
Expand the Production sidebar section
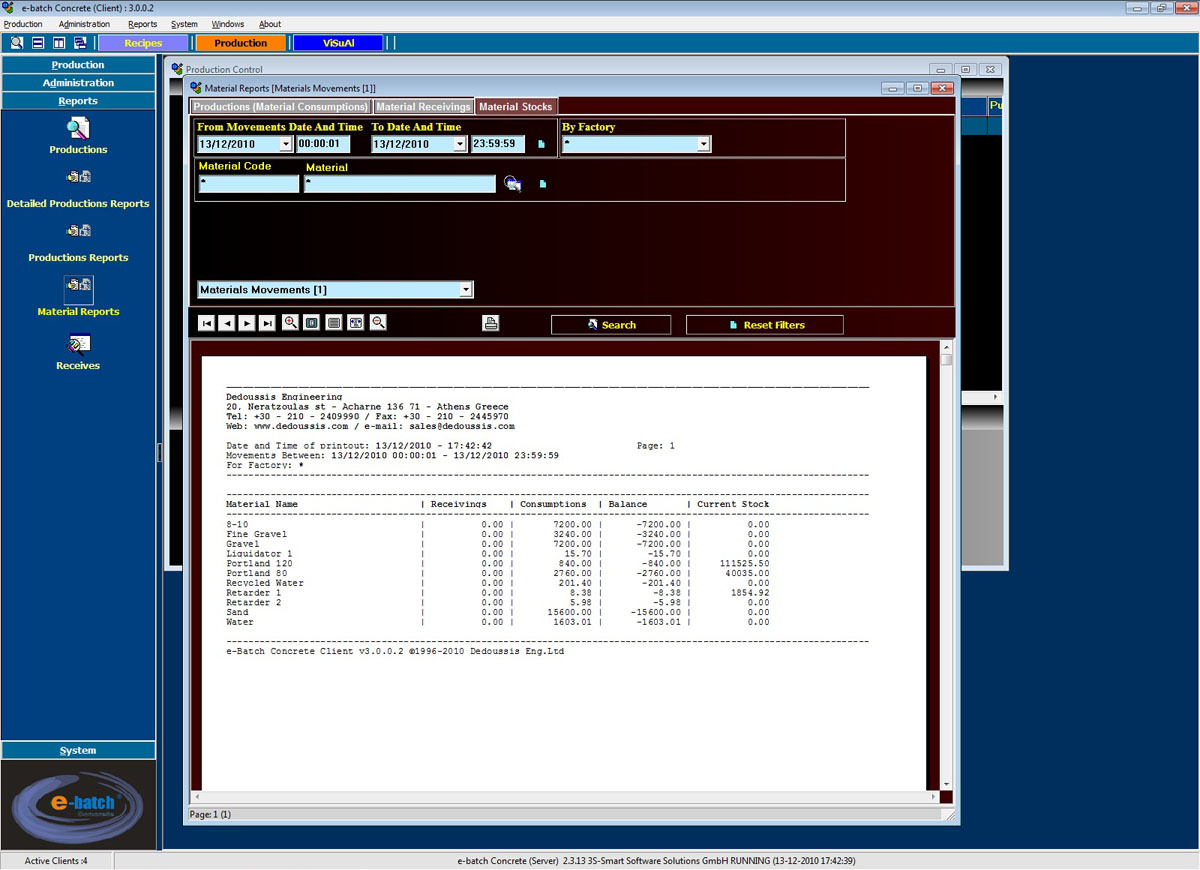coord(78,65)
